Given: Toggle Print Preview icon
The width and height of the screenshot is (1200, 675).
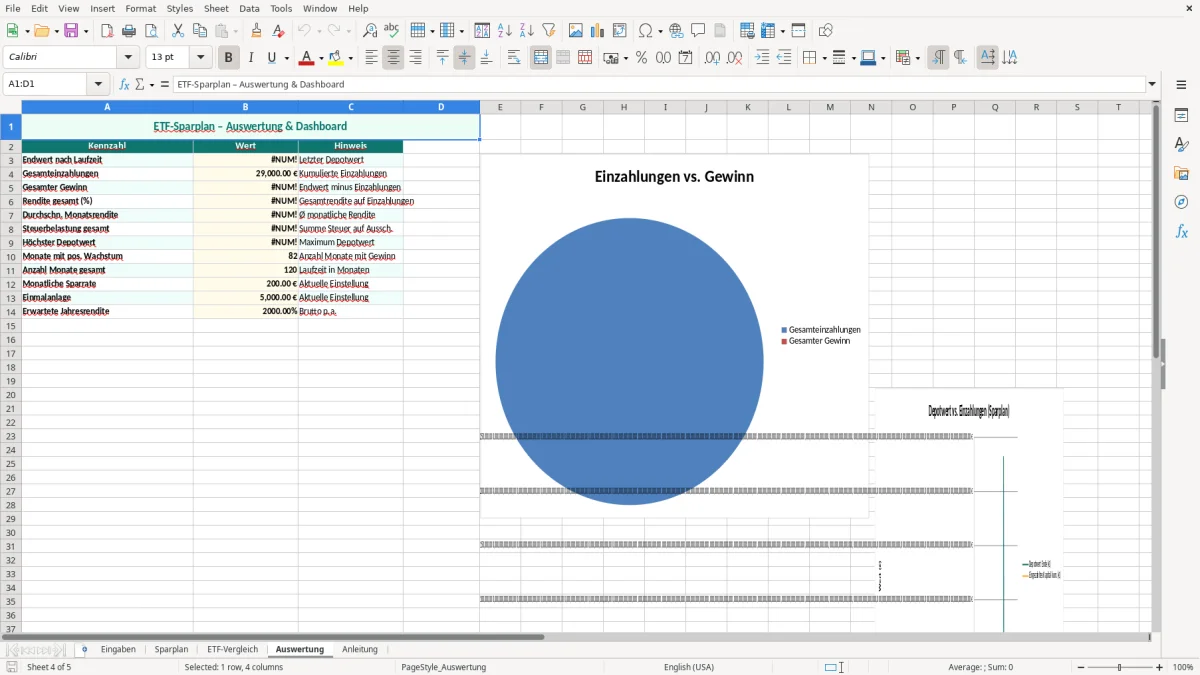Looking at the screenshot, I should pos(151,31).
